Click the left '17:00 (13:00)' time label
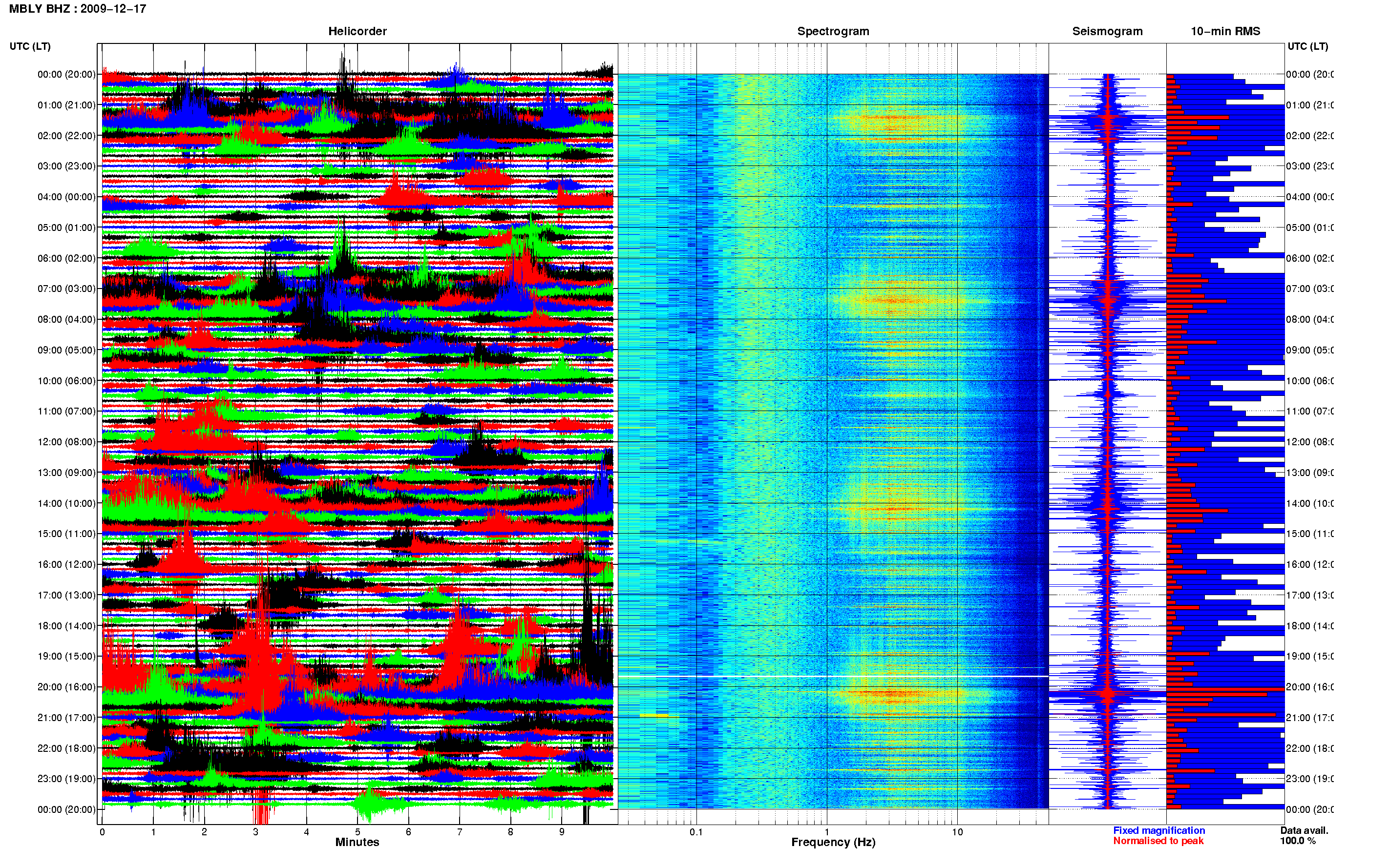The image size is (1389, 868). click(66, 595)
